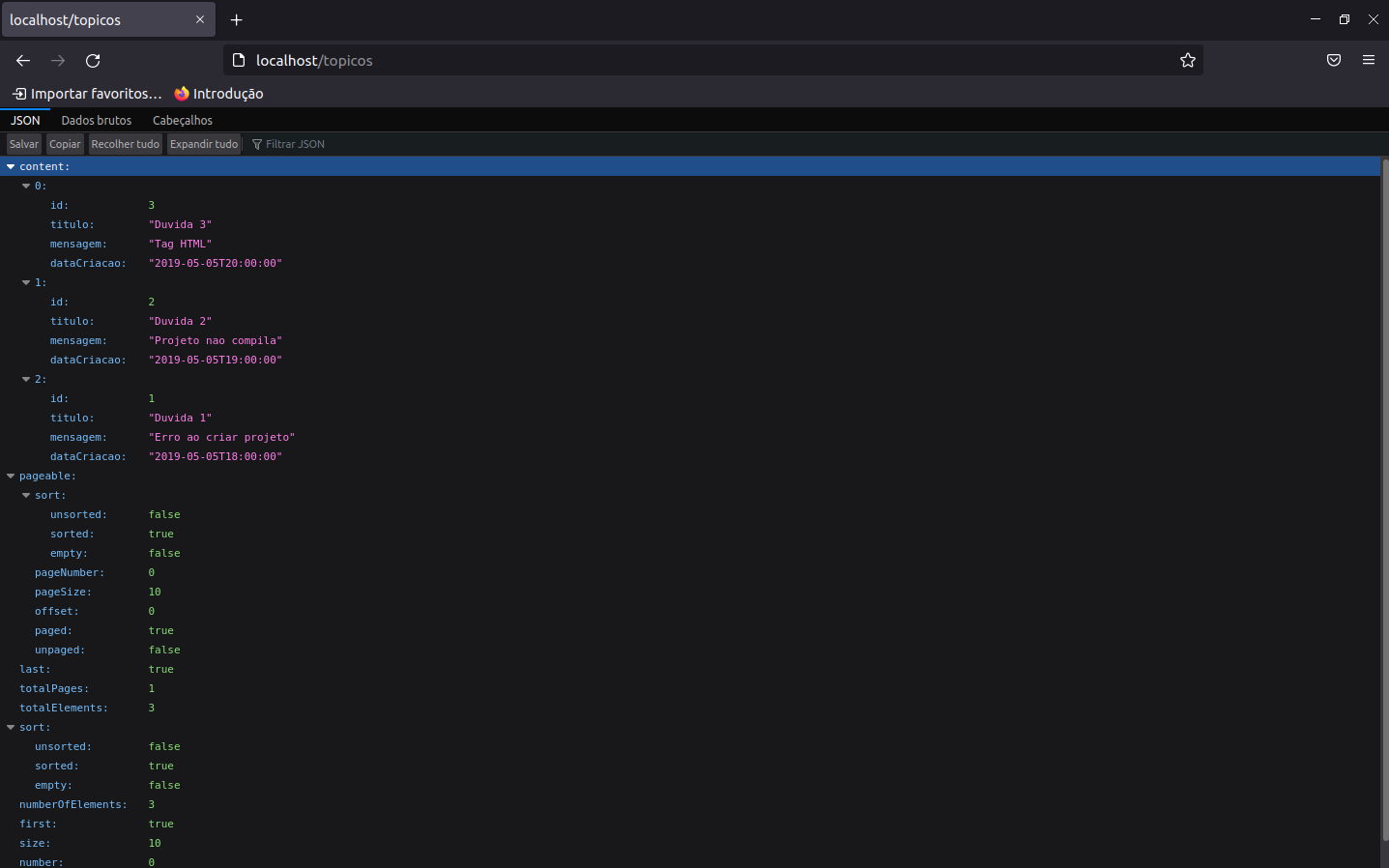This screenshot has width=1389, height=868.
Task: Click the filter funnel icon
Action: point(257,144)
